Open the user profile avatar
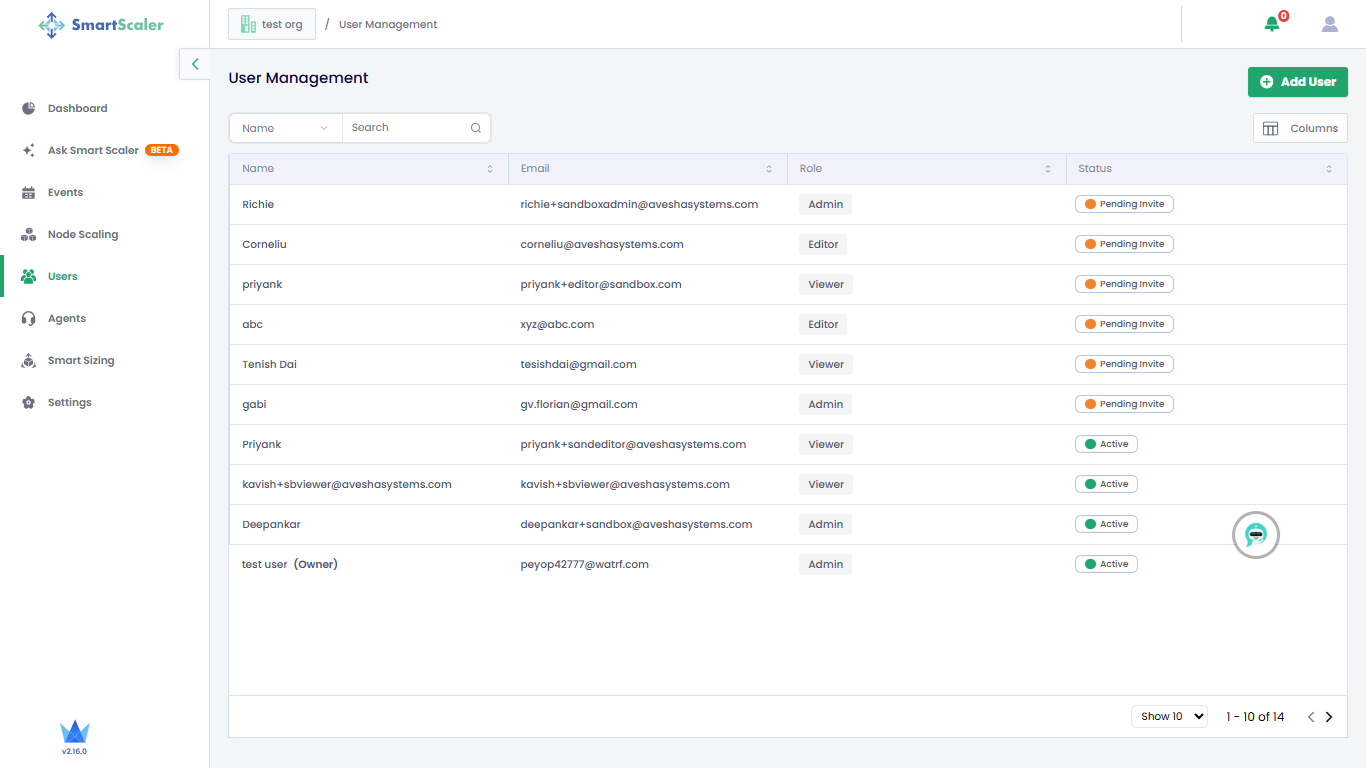 pos(1330,24)
